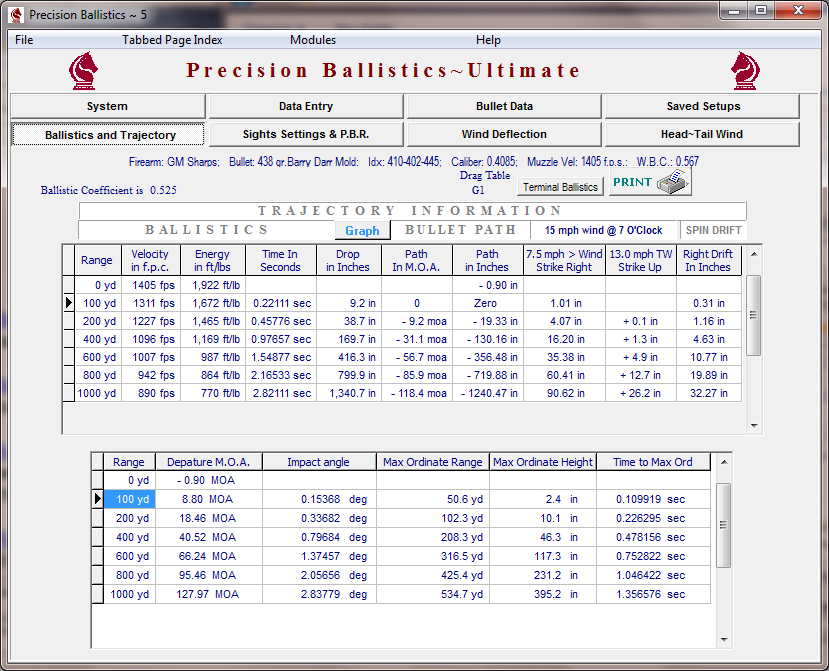Click the 1311 fps velocity cell
829x671 pixels.
click(x=151, y=303)
